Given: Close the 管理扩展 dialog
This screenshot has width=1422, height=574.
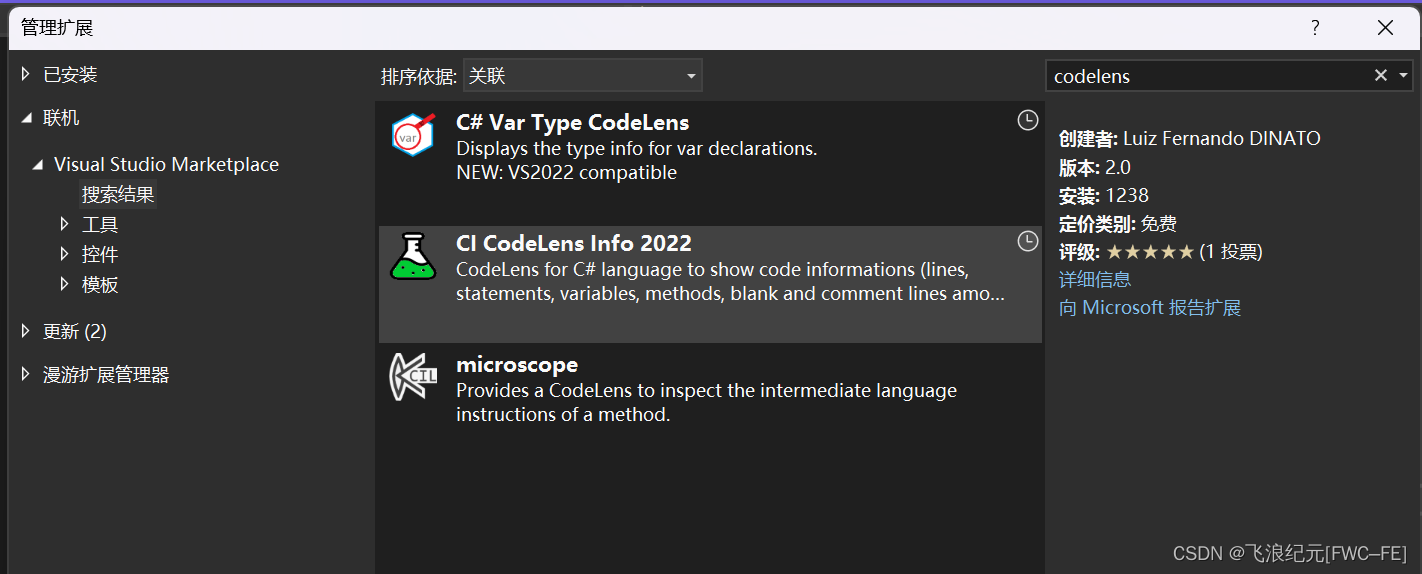Looking at the screenshot, I should [1385, 28].
